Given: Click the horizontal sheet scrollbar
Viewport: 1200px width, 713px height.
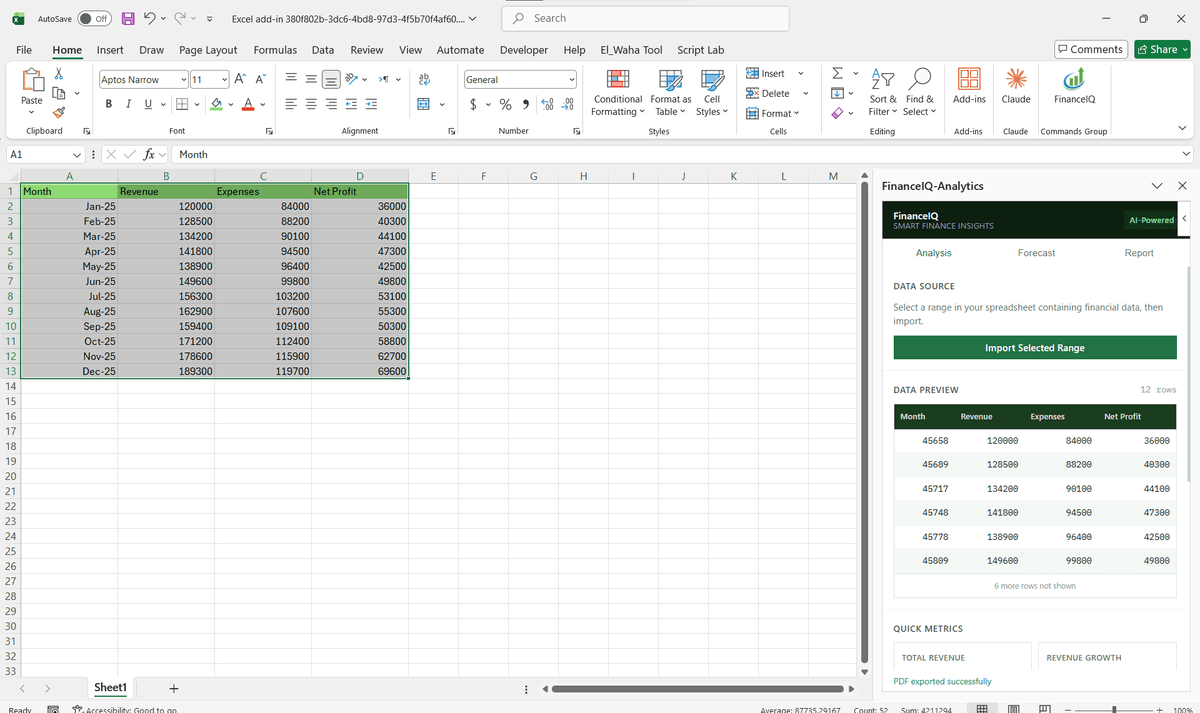Looking at the screenshot, I should 696,688.
